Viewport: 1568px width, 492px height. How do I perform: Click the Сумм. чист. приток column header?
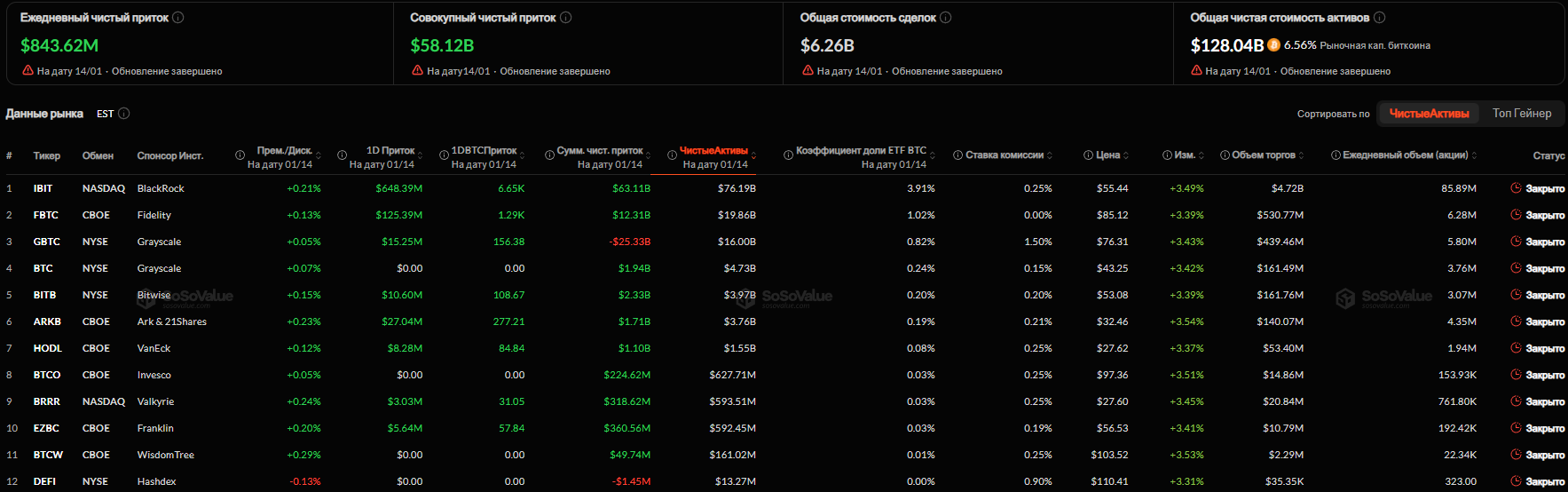coord(600,151)
